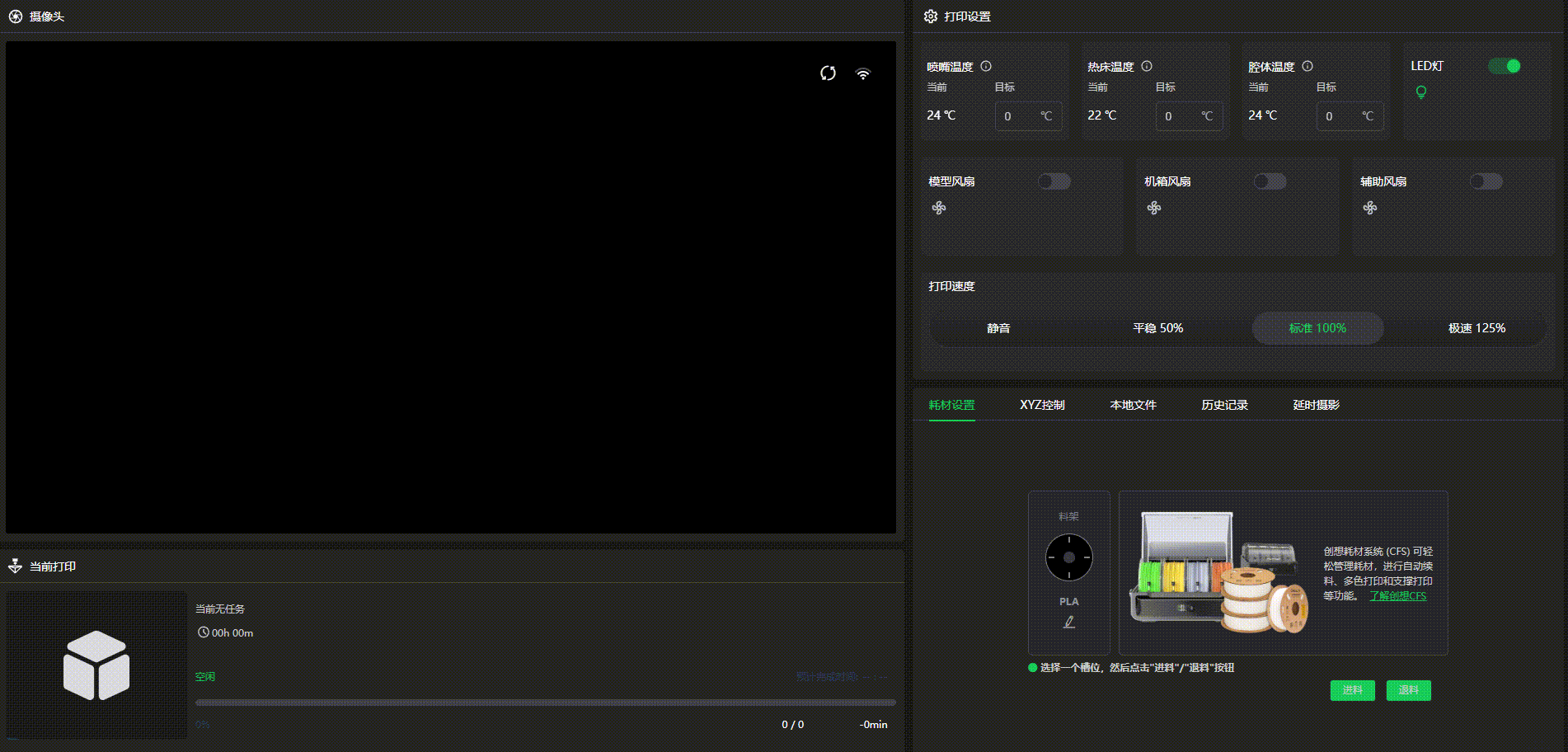Enable the model fan toggle
1568x752 pixels.
[1054, 181]
